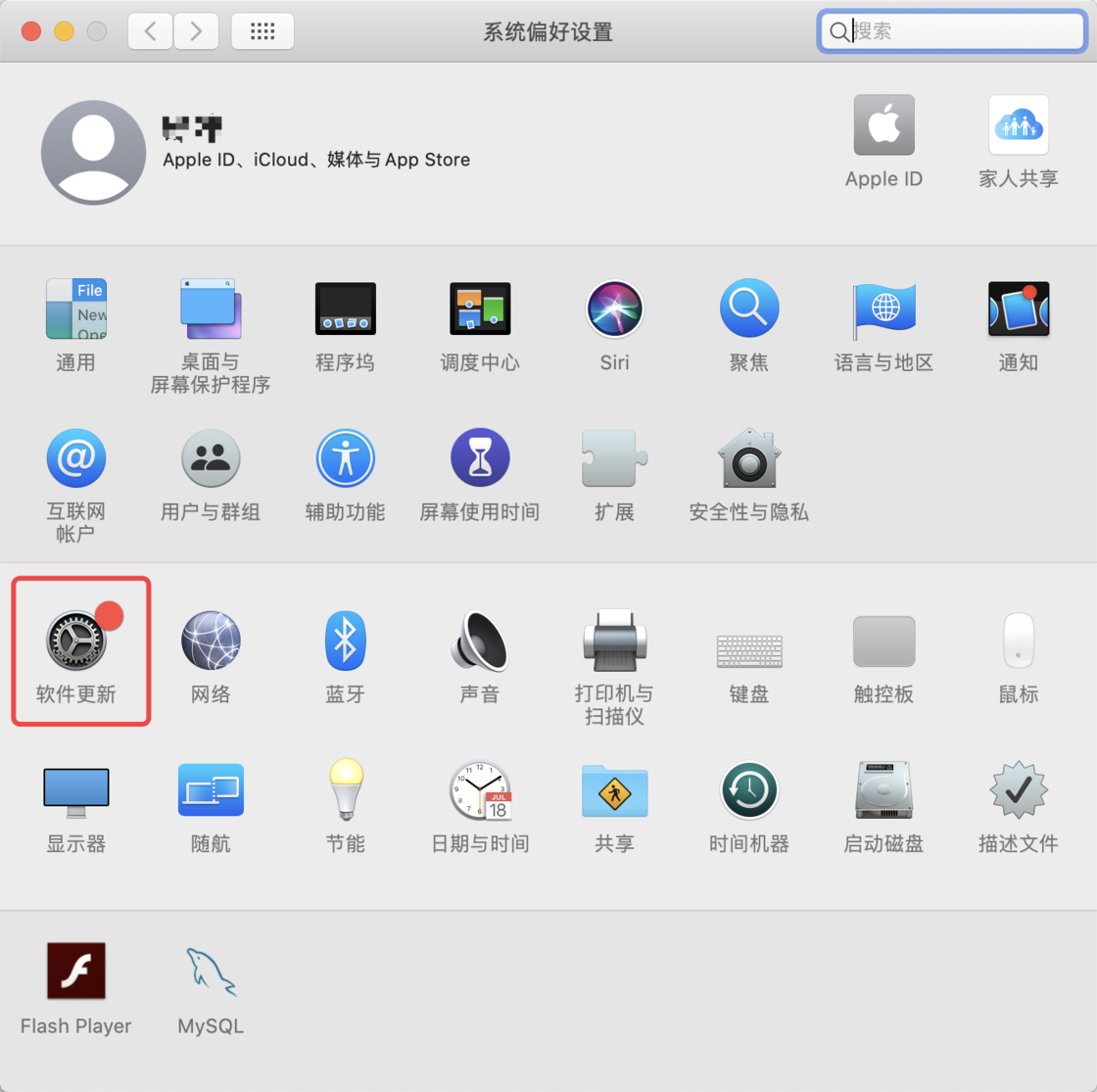The height and width of the screenshot is (1092, 1097).
Task: Click the user profile avatar picture
Action: point(94,153)
